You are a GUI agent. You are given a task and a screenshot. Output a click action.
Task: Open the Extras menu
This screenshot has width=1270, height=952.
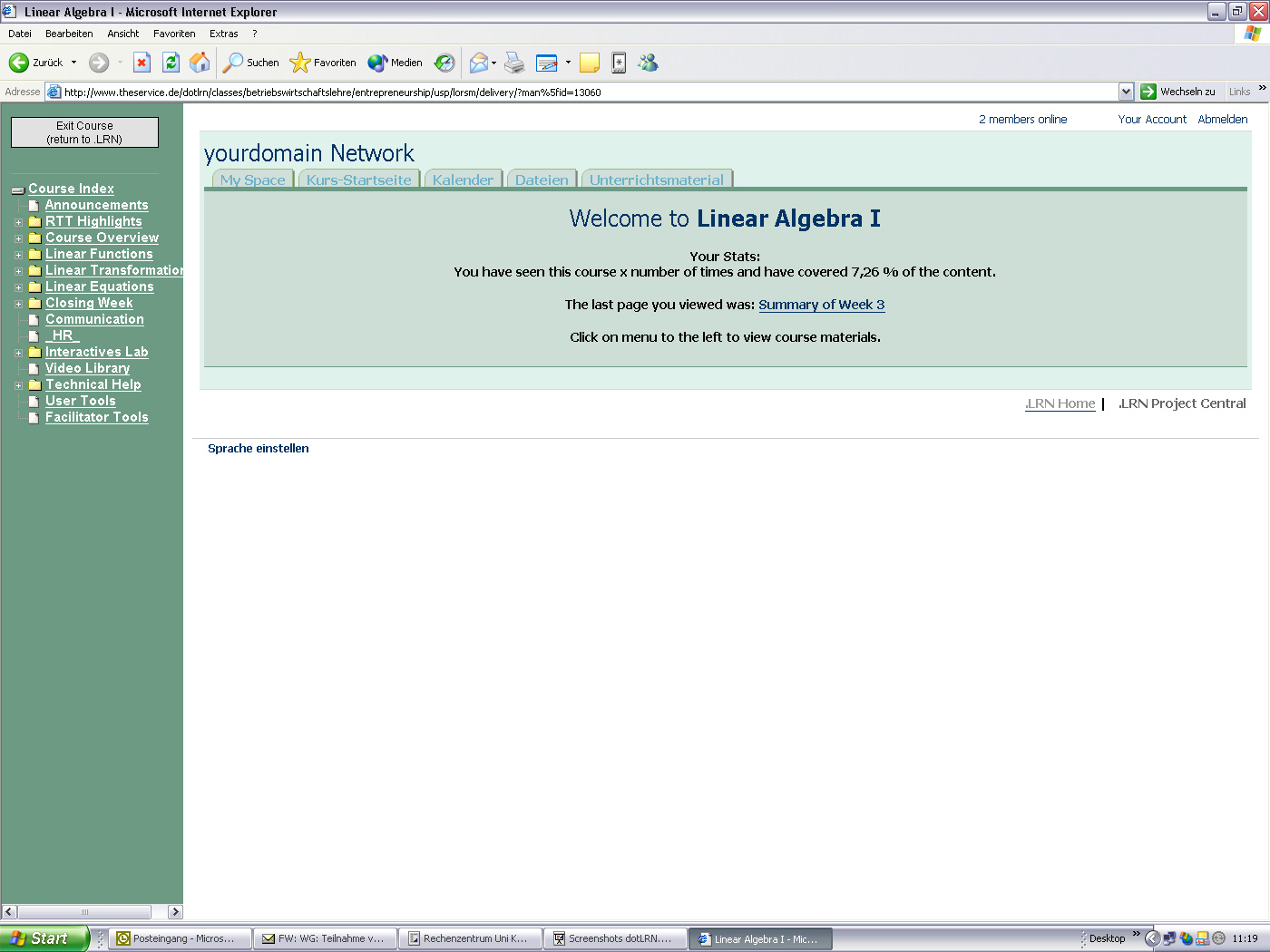223,34
